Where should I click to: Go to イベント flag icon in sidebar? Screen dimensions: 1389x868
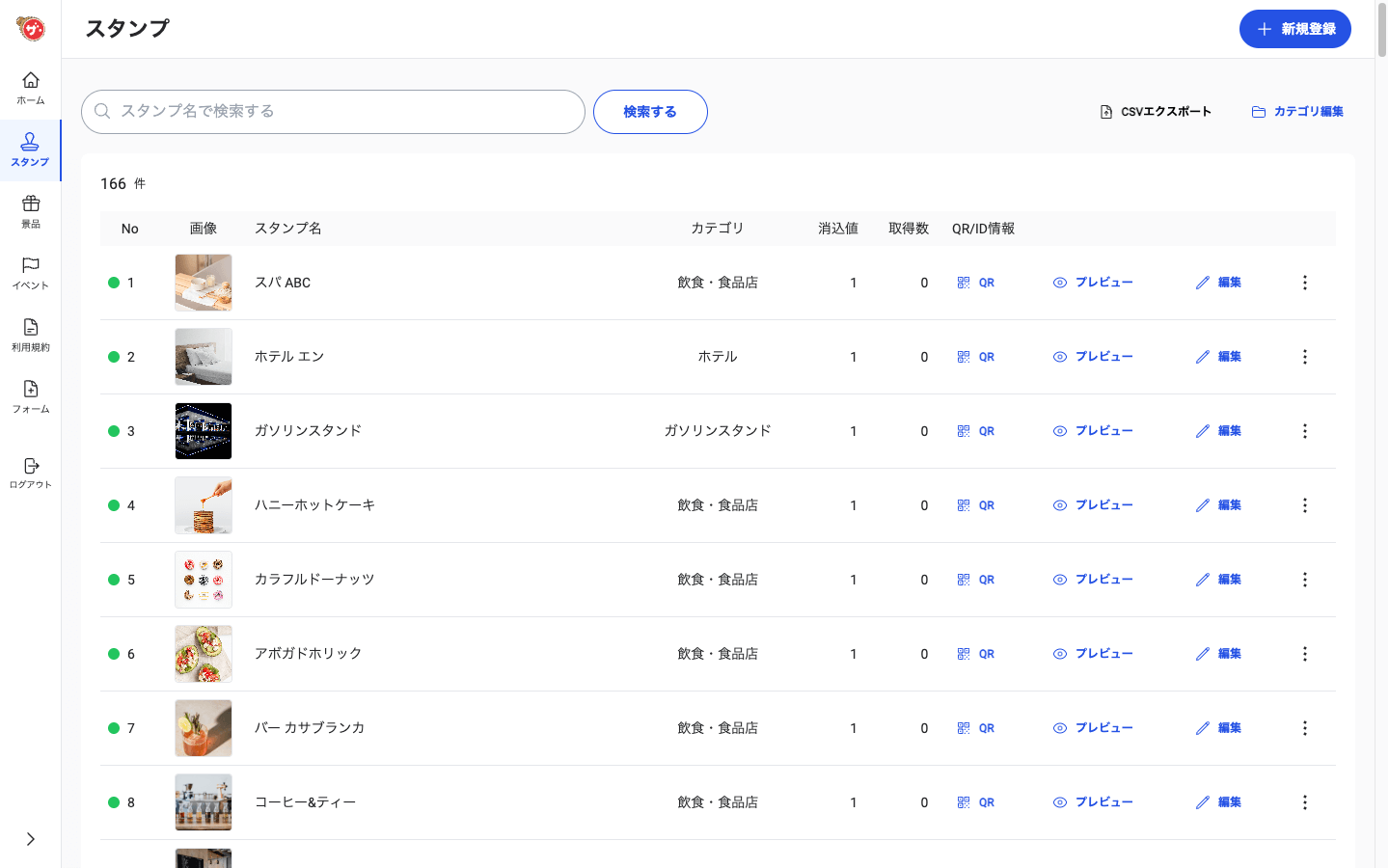[x=31, y=272]
